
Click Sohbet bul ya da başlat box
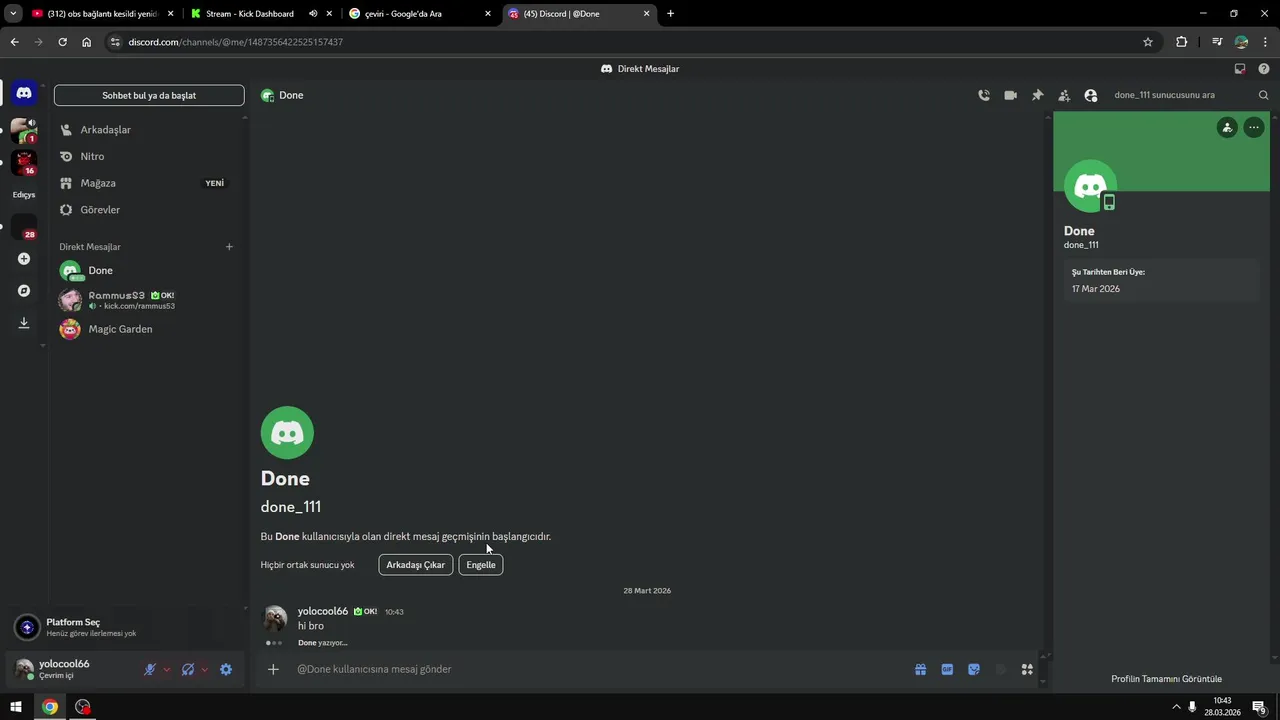149,96
